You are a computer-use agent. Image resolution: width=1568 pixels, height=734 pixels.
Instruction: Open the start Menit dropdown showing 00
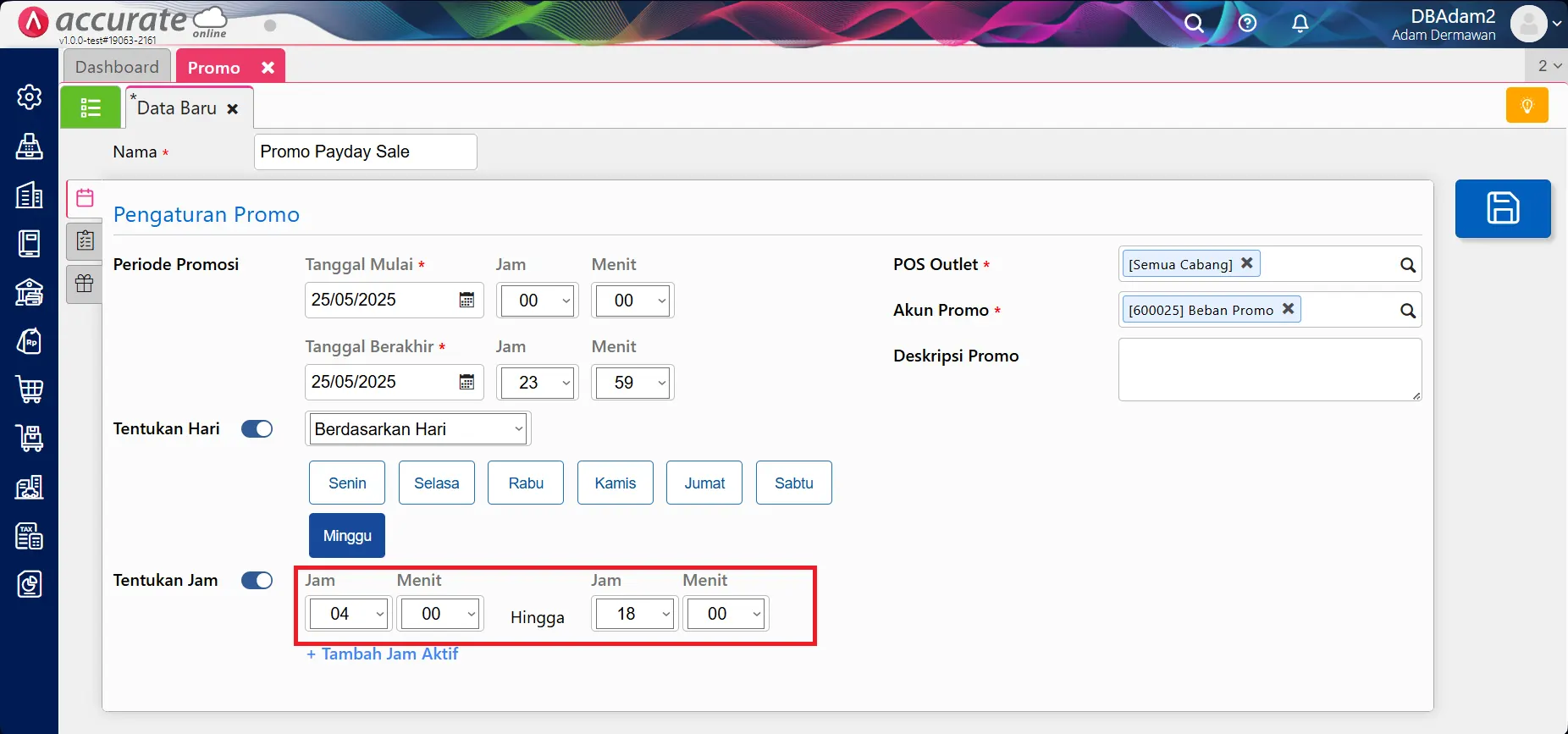[632, 301]
